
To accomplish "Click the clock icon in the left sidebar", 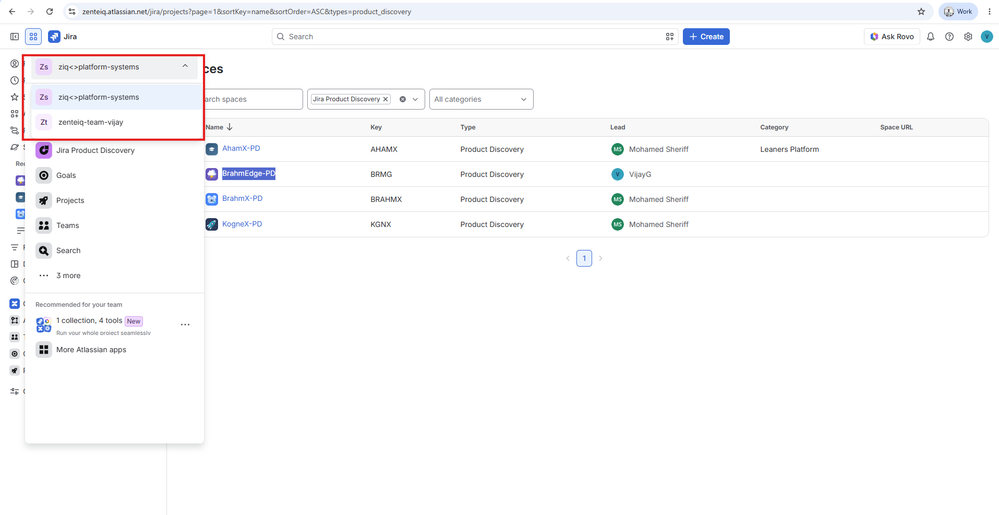I will tap(14, 80).
